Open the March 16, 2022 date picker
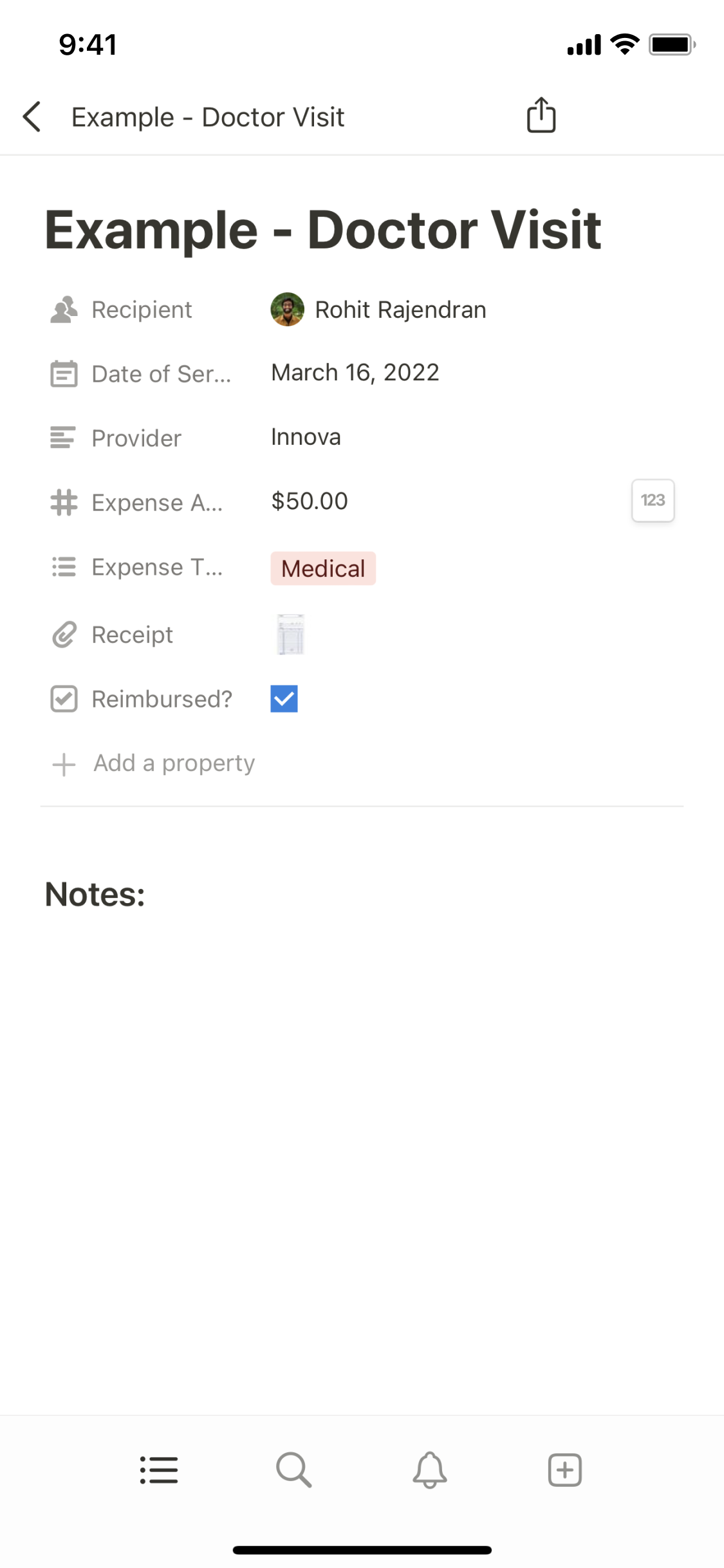 (x=355, y=373)
